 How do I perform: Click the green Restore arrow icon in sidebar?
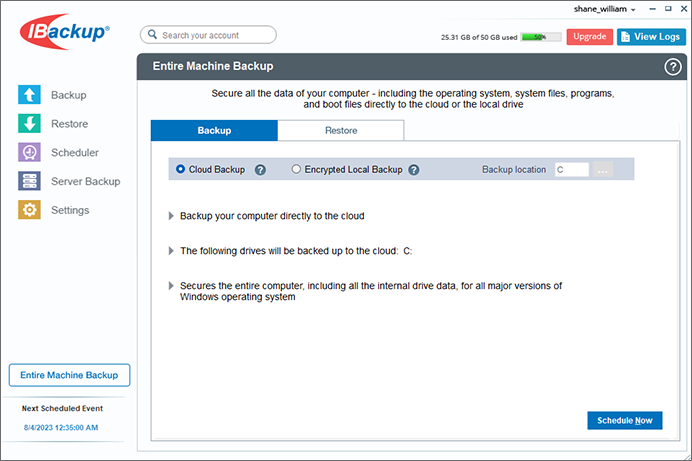point(29,124)
